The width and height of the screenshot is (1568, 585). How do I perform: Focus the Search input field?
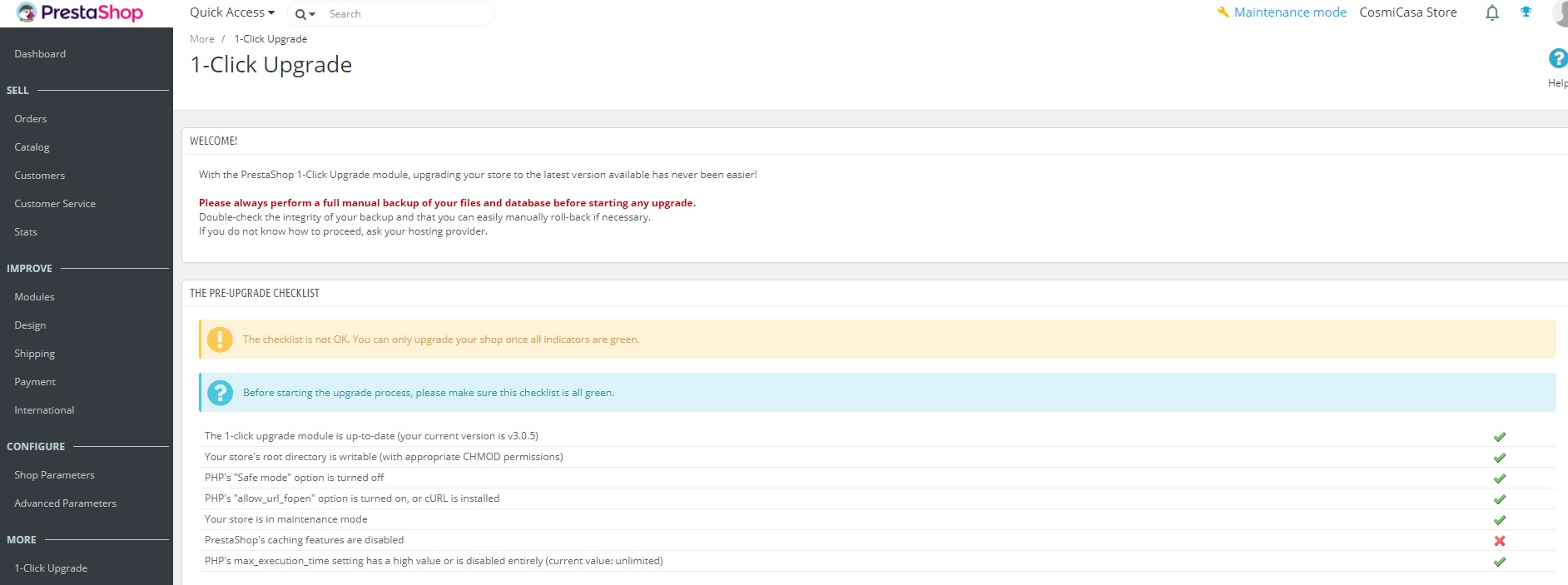coord(408,14)
